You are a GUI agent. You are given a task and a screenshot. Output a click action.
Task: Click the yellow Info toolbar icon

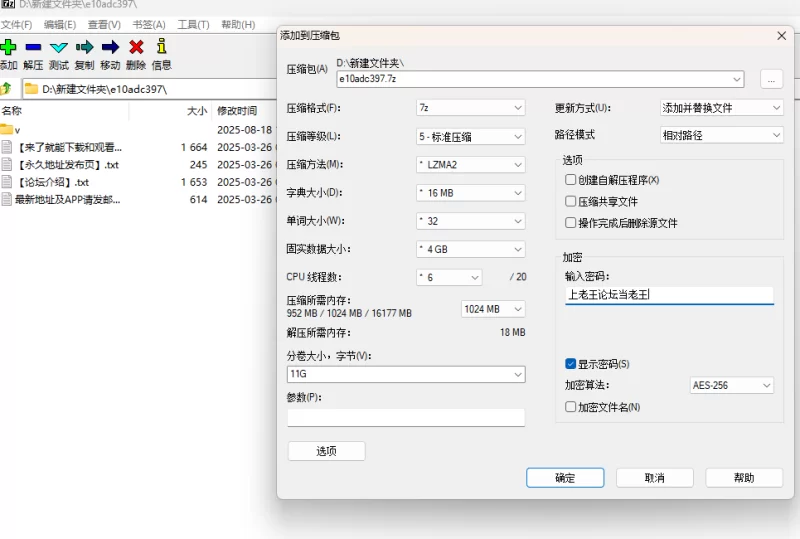point(162,46)
